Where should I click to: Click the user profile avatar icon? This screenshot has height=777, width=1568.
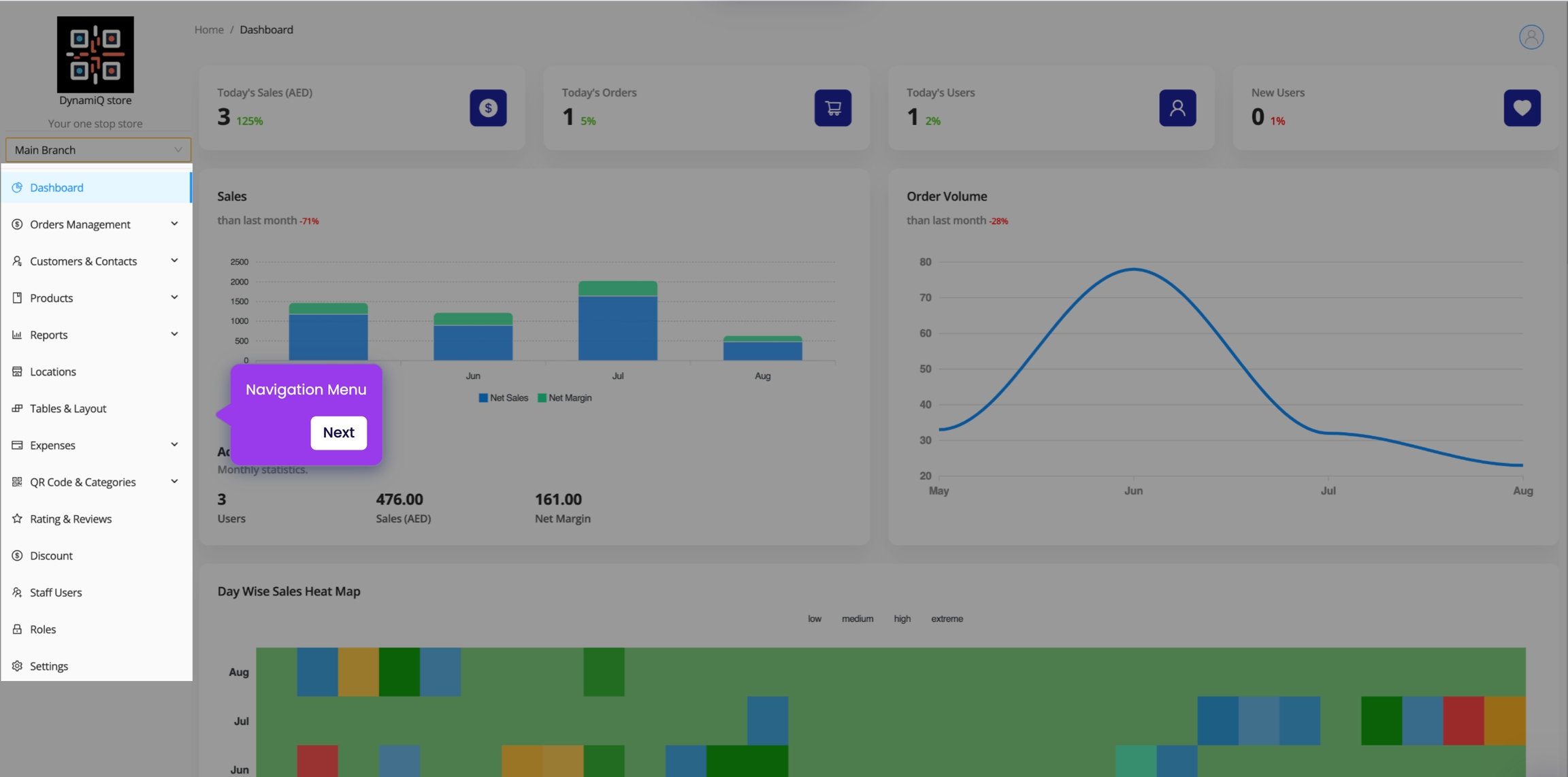click(1531, 37)
